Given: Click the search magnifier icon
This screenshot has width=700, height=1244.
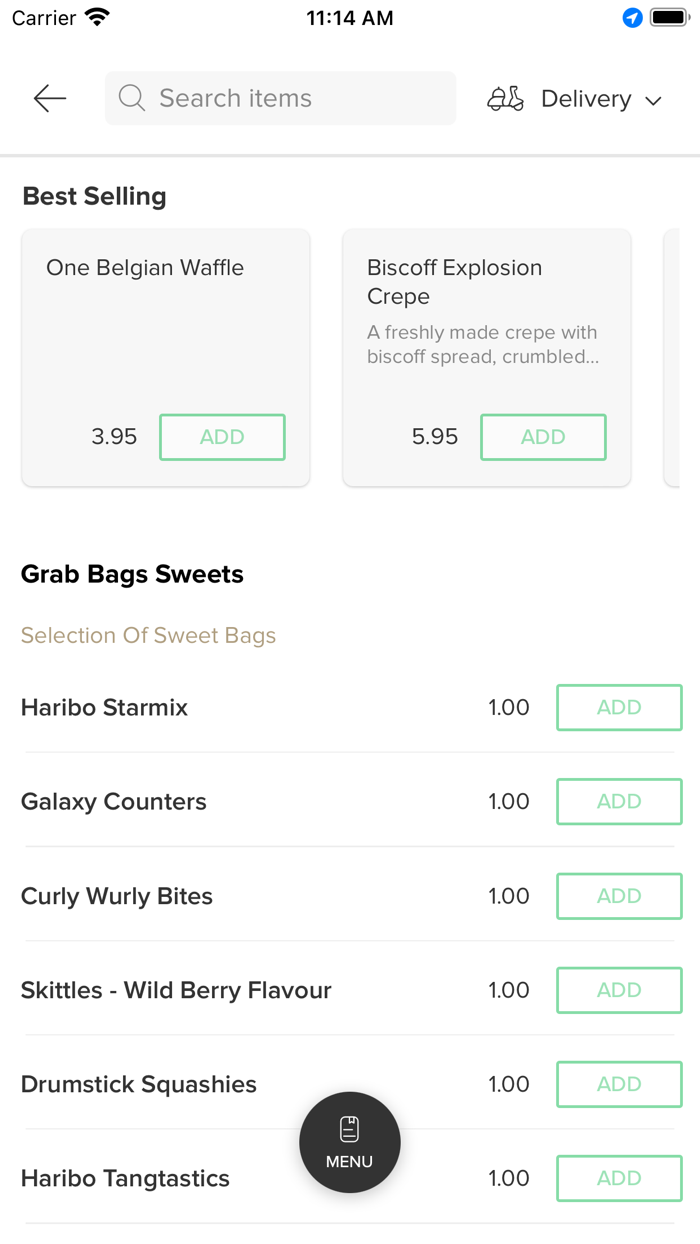Looking at the screenshot, I should pos(131,98).
